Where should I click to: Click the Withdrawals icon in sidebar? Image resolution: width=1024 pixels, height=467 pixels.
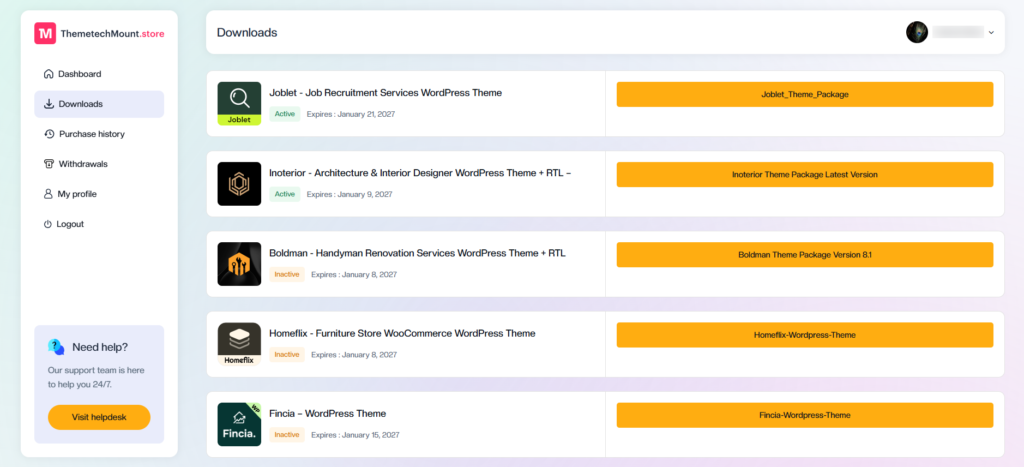click(49, 164)
